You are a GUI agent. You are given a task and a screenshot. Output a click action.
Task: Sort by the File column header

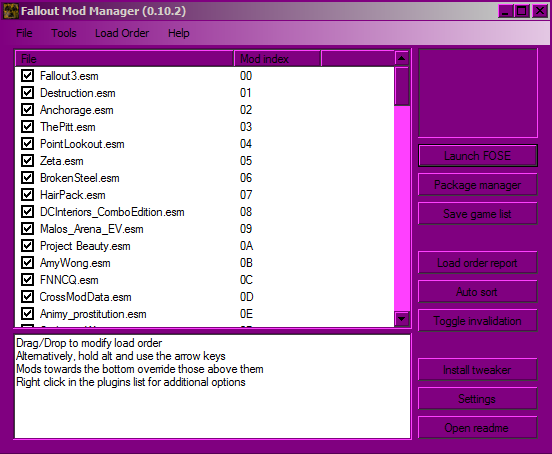click(125, 59)
